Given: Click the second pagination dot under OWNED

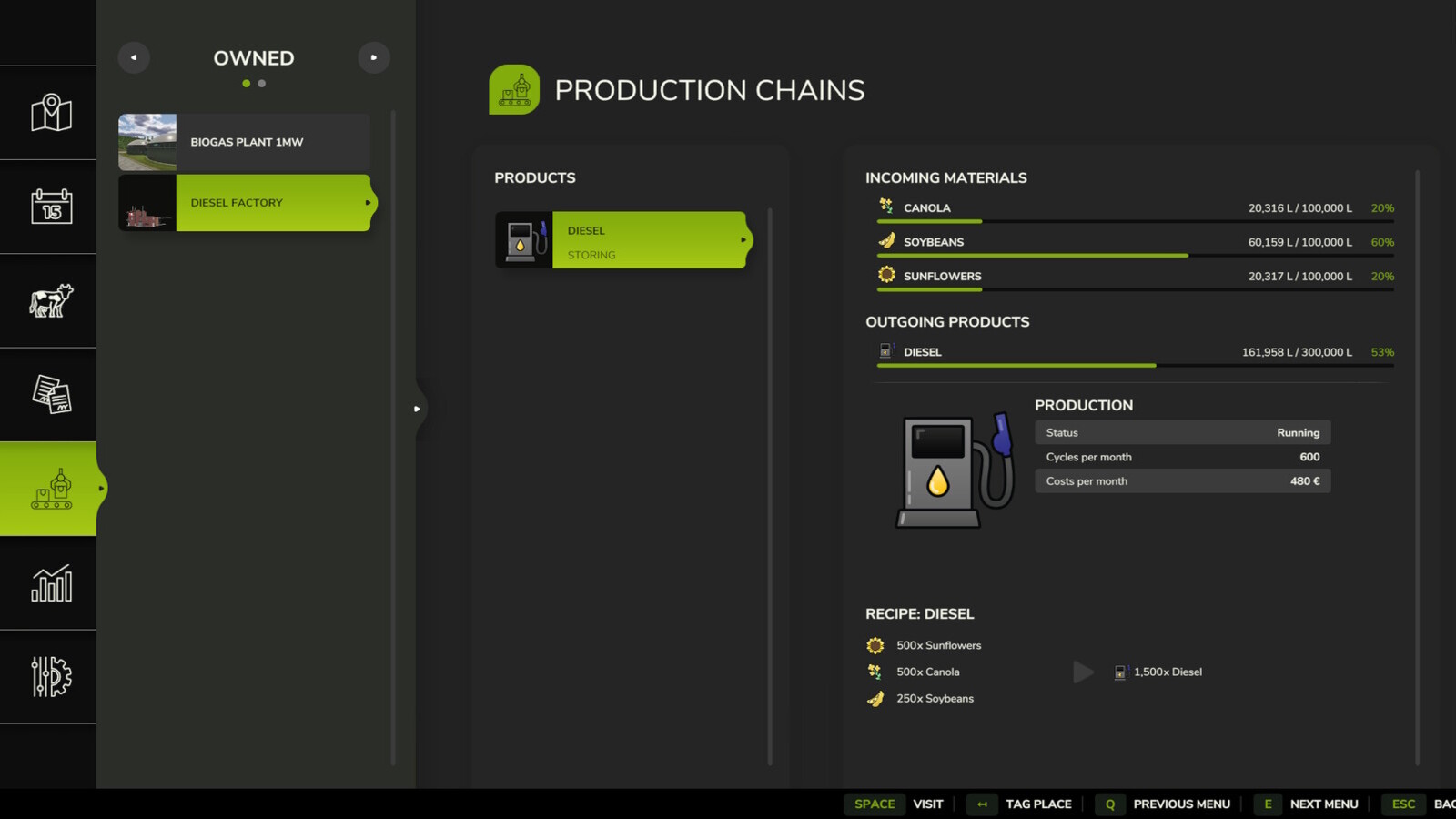Looking at the screenshot, I should tap(262, 83).
